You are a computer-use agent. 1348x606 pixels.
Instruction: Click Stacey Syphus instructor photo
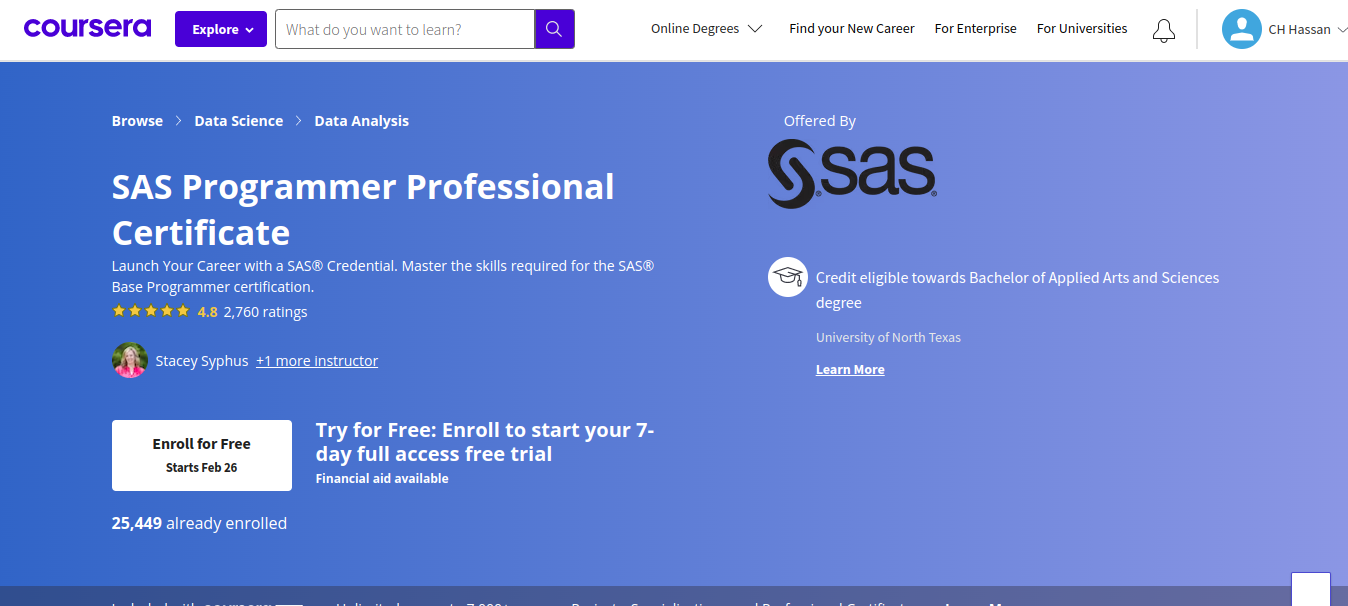coord(130,360)
